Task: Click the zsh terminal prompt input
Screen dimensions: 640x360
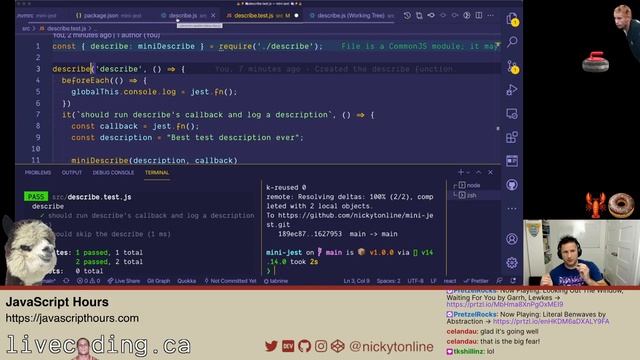Action: tap(276, 271)
